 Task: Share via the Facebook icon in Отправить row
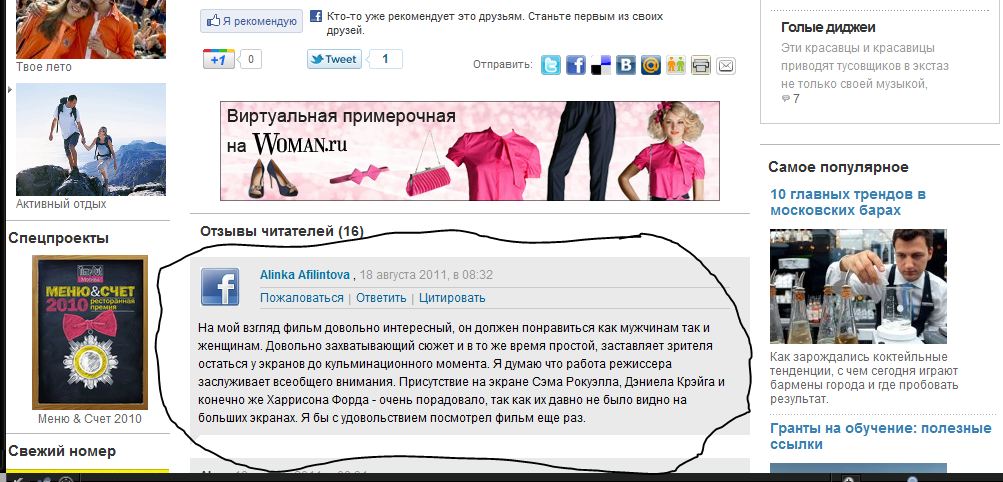[576, 65]
